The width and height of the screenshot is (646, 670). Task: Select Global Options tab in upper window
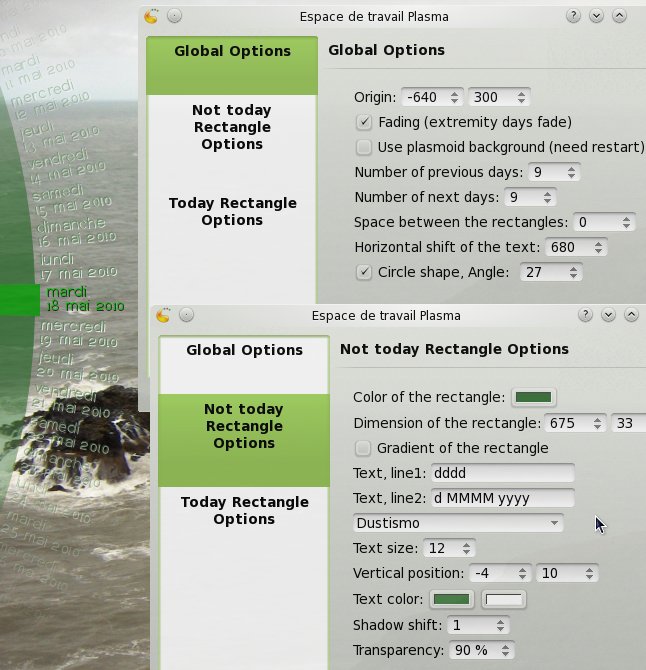[x=232, y=65]
